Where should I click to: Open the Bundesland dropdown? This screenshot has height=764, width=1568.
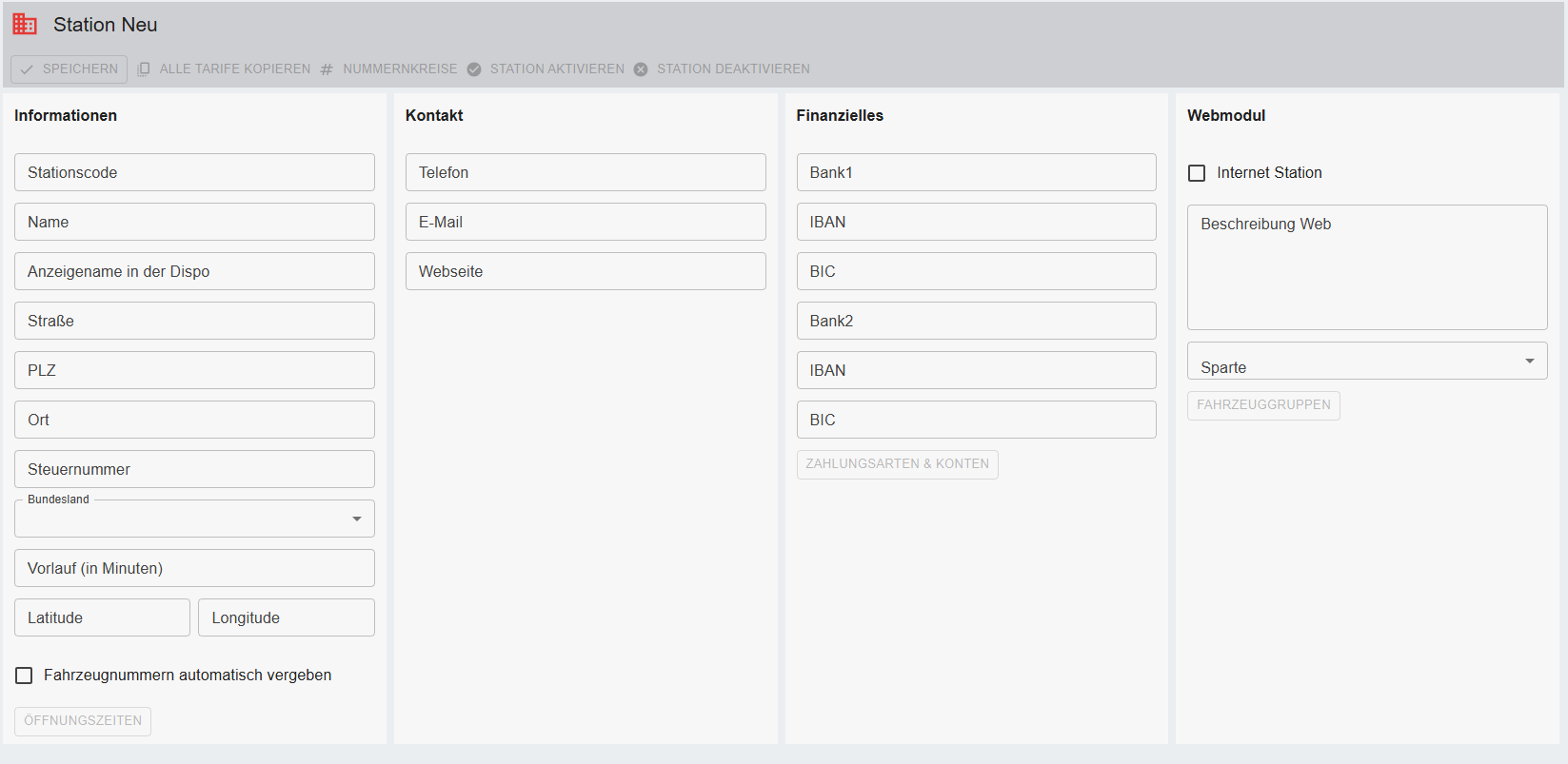point(356,519)
